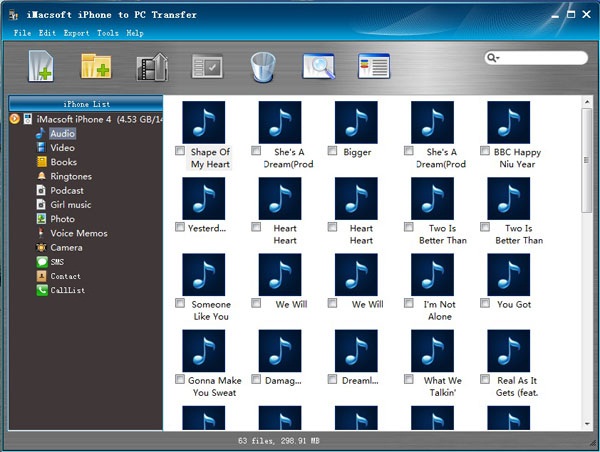Click the trash bin delete icon
Viewport: 600px width, 452px height.
point(262,66)
